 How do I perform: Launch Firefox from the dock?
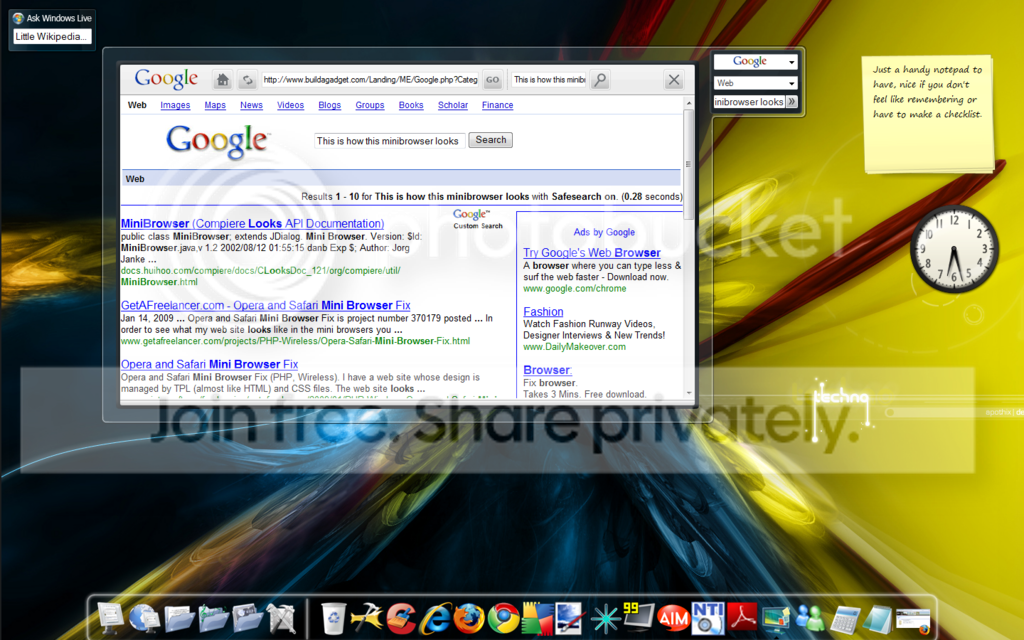click(x=469, y=618)
